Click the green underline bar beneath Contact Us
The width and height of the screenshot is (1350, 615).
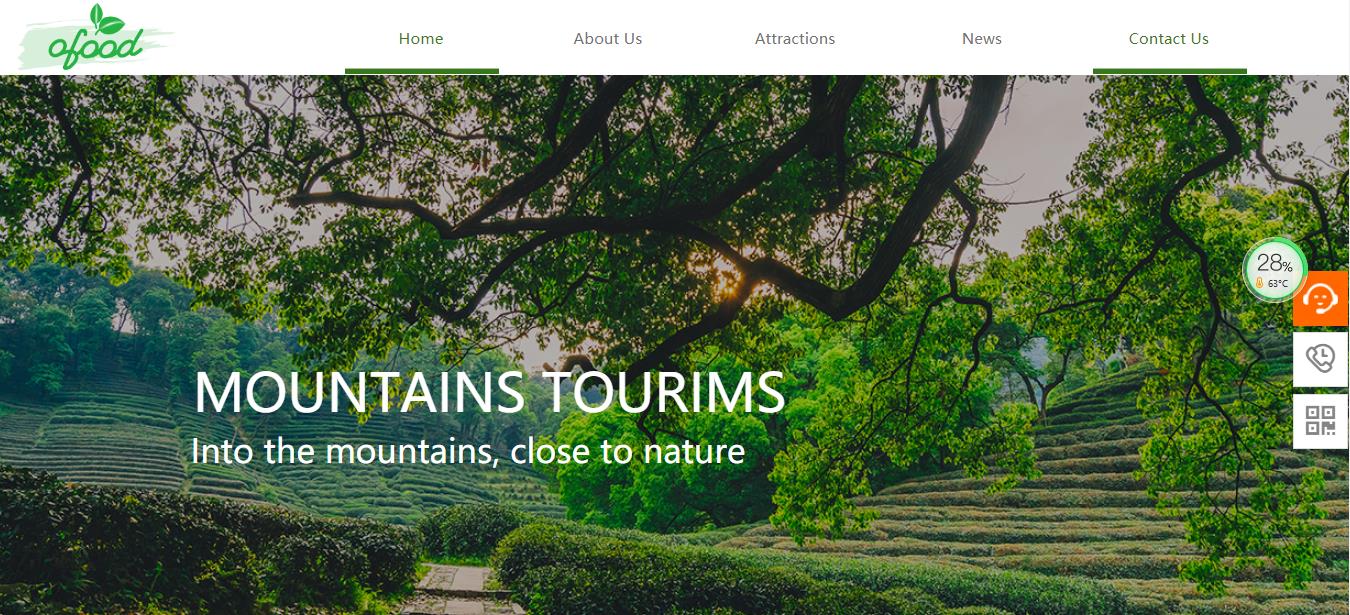click(x=1170, y=71)
